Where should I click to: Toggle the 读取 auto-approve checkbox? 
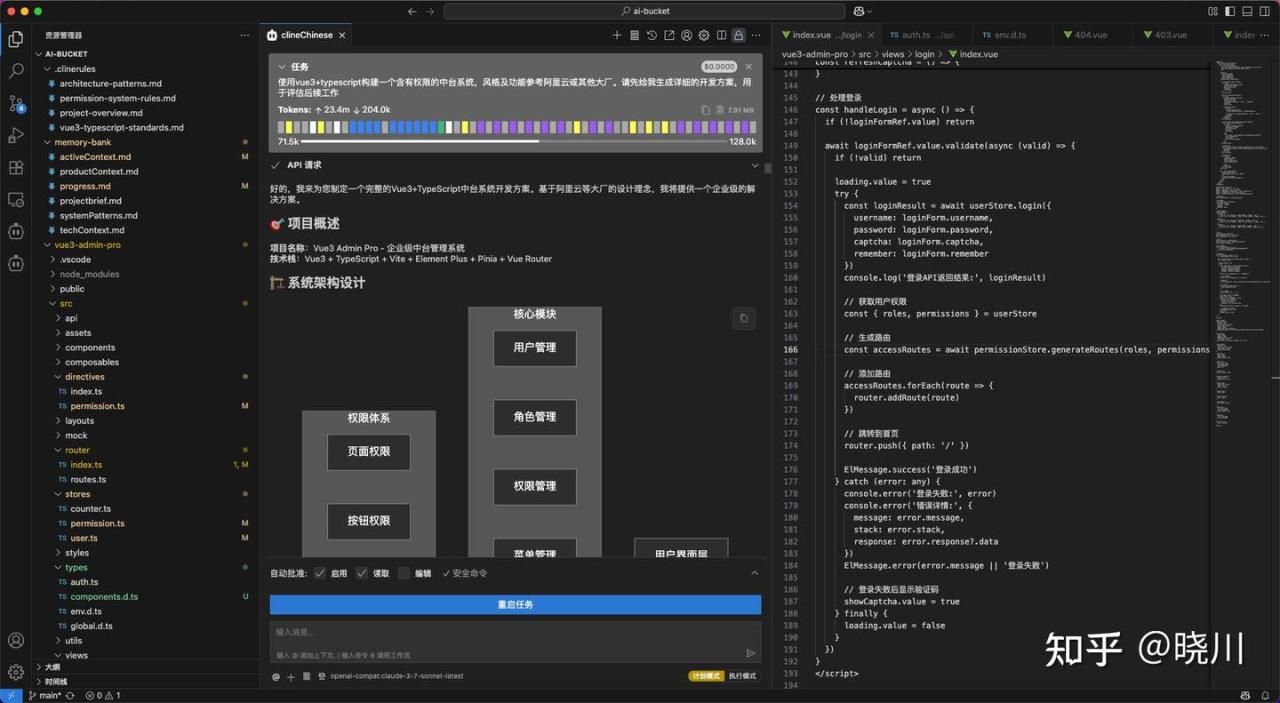pos(362,573)
